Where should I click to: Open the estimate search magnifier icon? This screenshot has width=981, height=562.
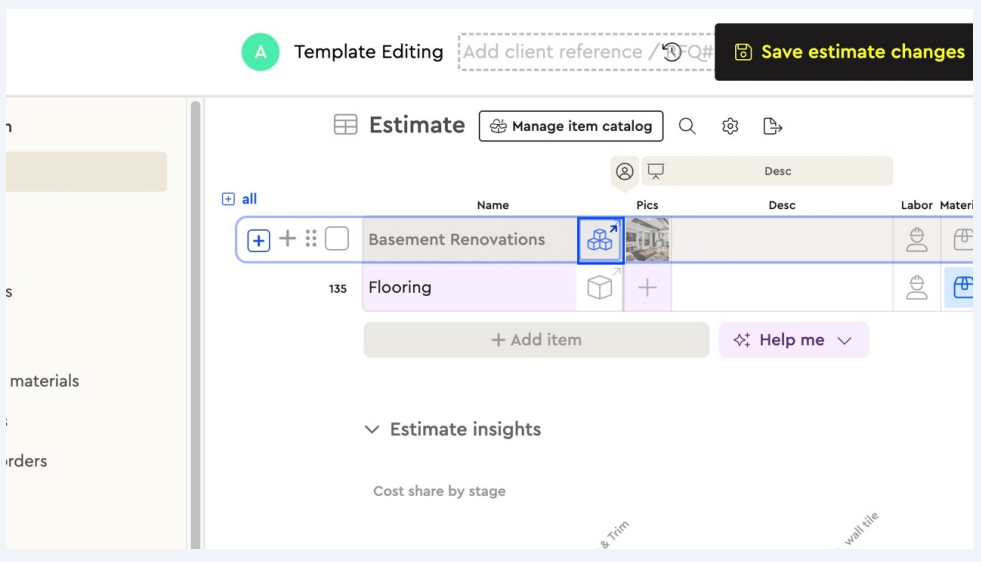click(687, 126)
